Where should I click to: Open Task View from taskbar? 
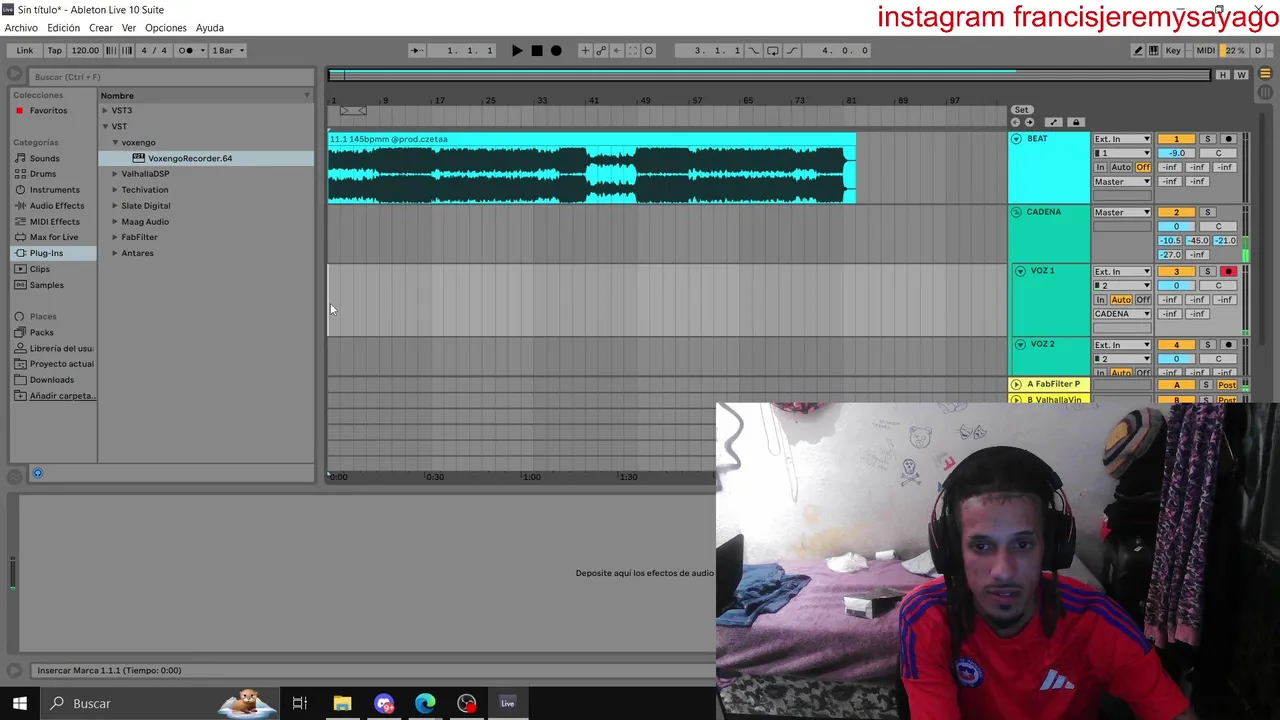point(299,703)
